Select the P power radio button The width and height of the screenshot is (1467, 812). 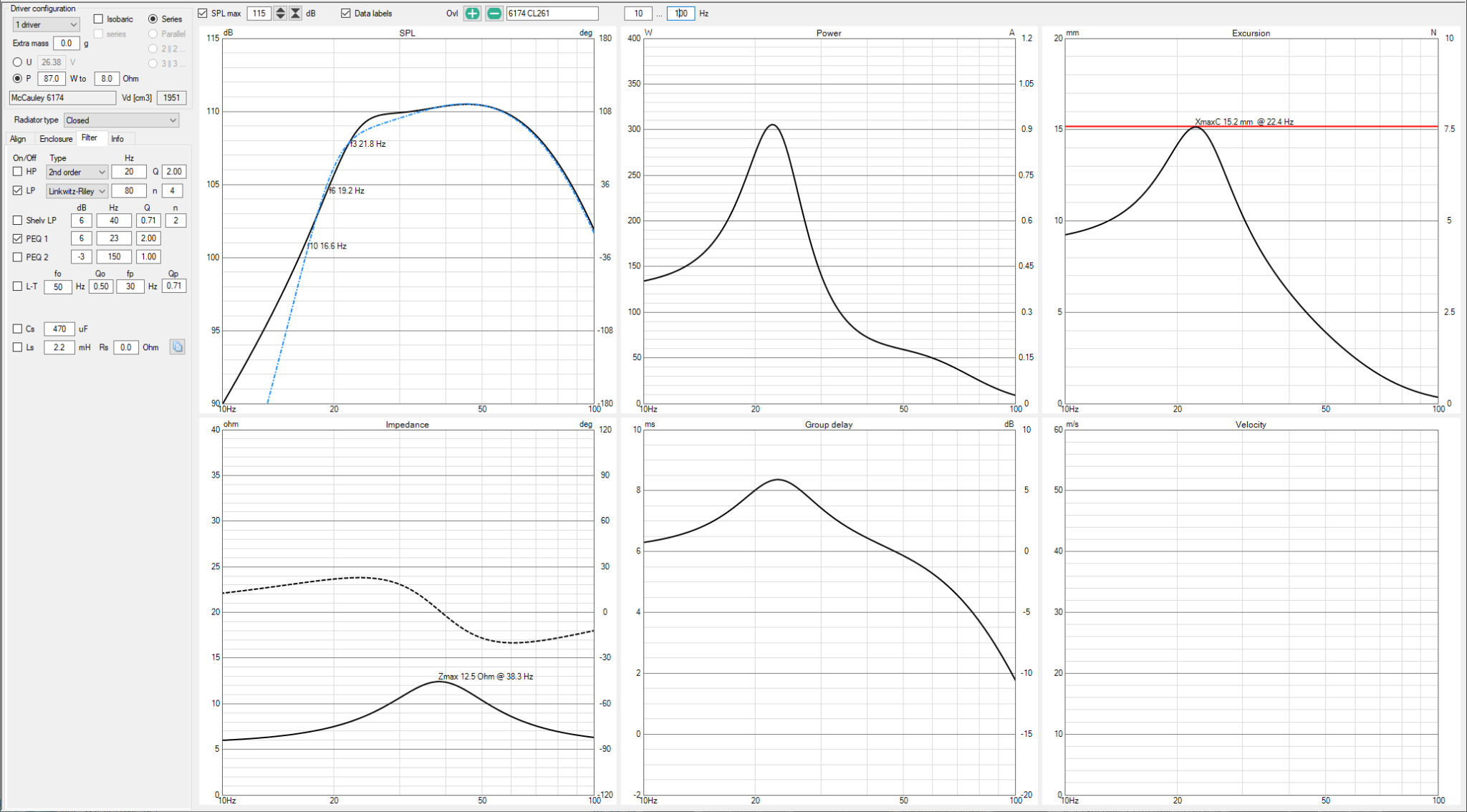[17, 79]
